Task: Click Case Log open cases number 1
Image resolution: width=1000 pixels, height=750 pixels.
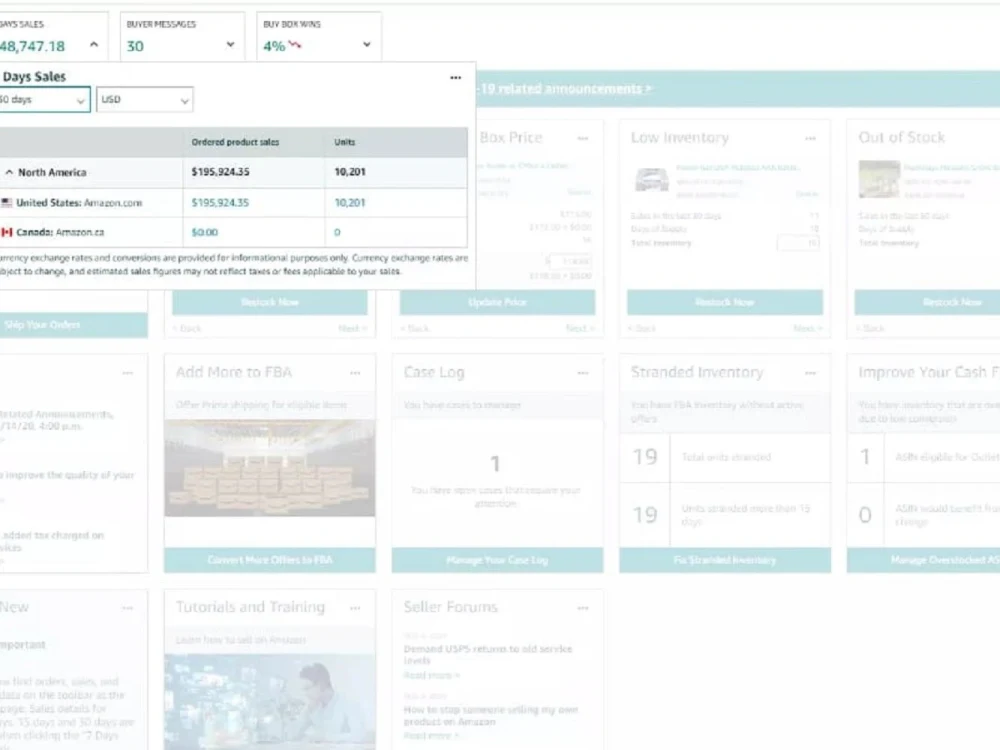Action: click(x=495, y=464)
